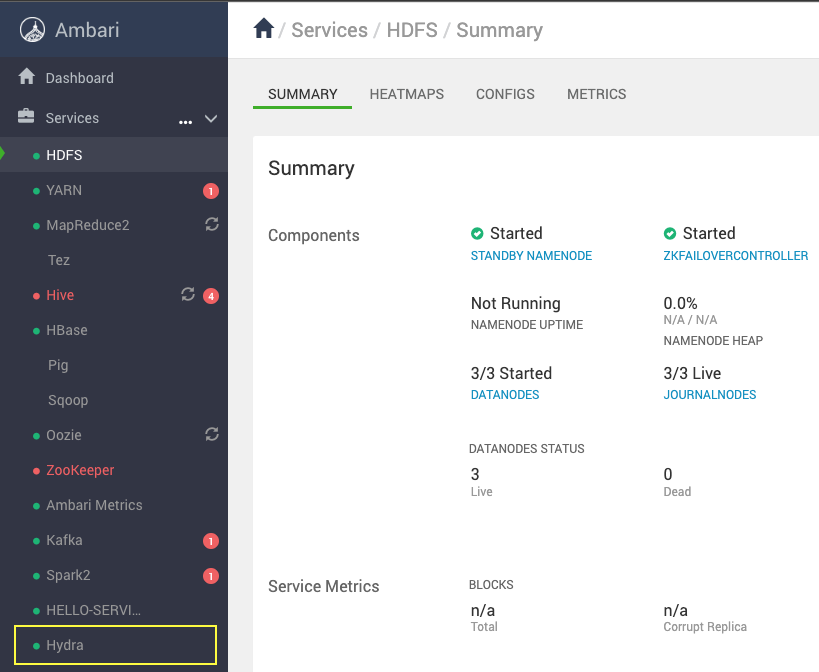Open the Services three-dots actions menu

tap(185, 122)
